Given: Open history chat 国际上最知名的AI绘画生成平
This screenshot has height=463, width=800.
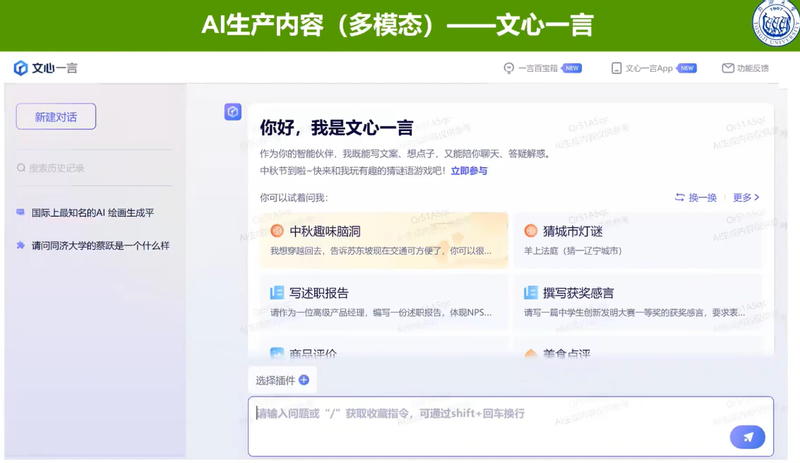Looking at the screenshot, I should (92, 213).
